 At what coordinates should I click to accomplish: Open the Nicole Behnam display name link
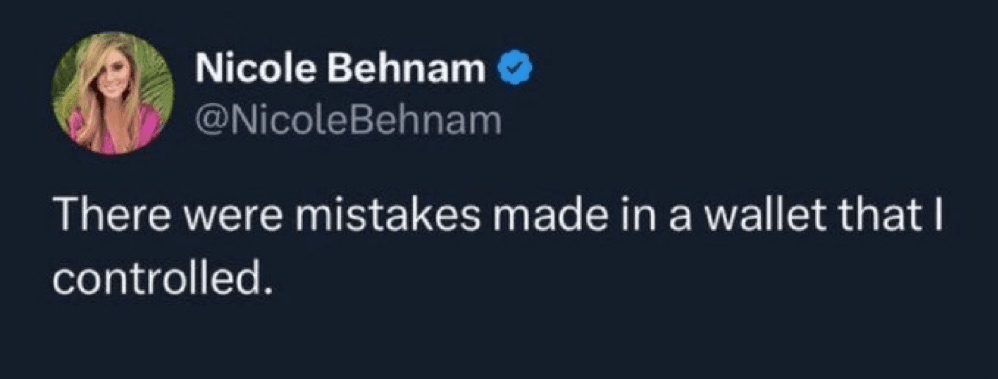341,69
